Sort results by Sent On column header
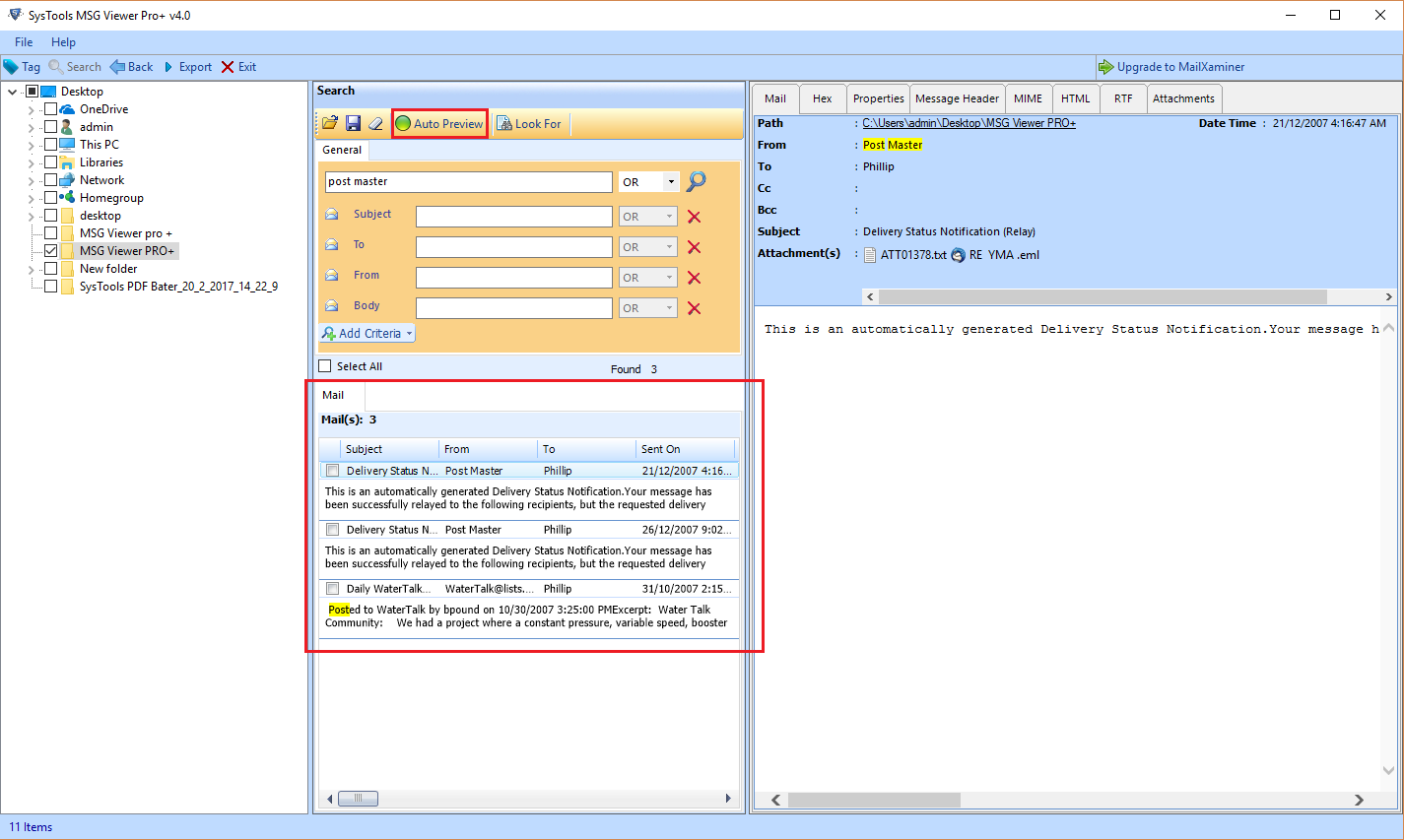Screen dimensions: 1404x840 tap(685, 449)
